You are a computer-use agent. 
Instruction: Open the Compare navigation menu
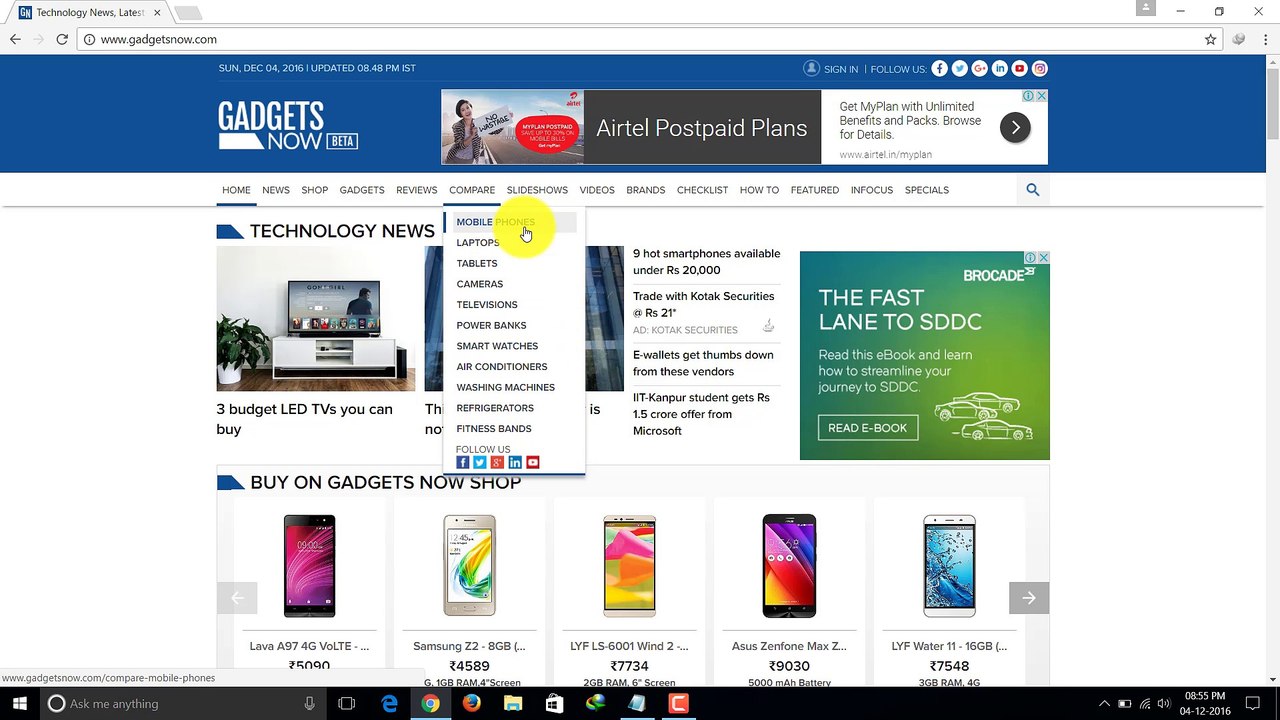coord(472,190)
